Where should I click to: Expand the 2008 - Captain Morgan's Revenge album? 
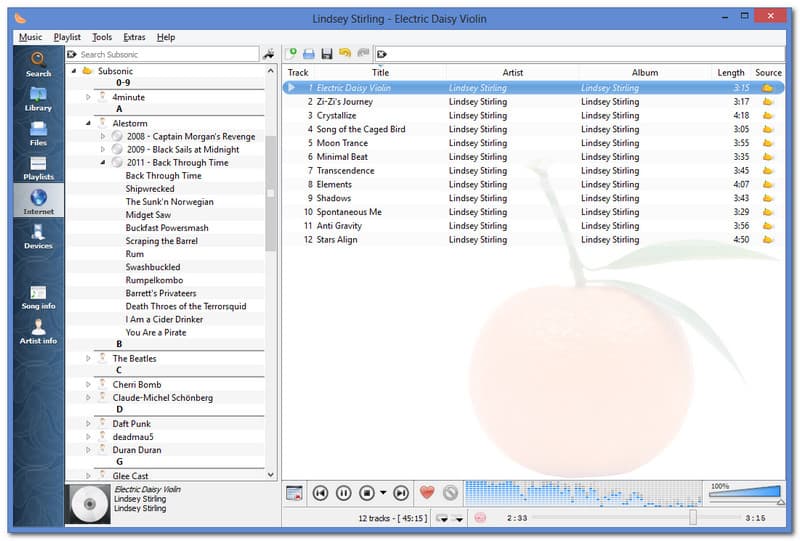(103, 136)
